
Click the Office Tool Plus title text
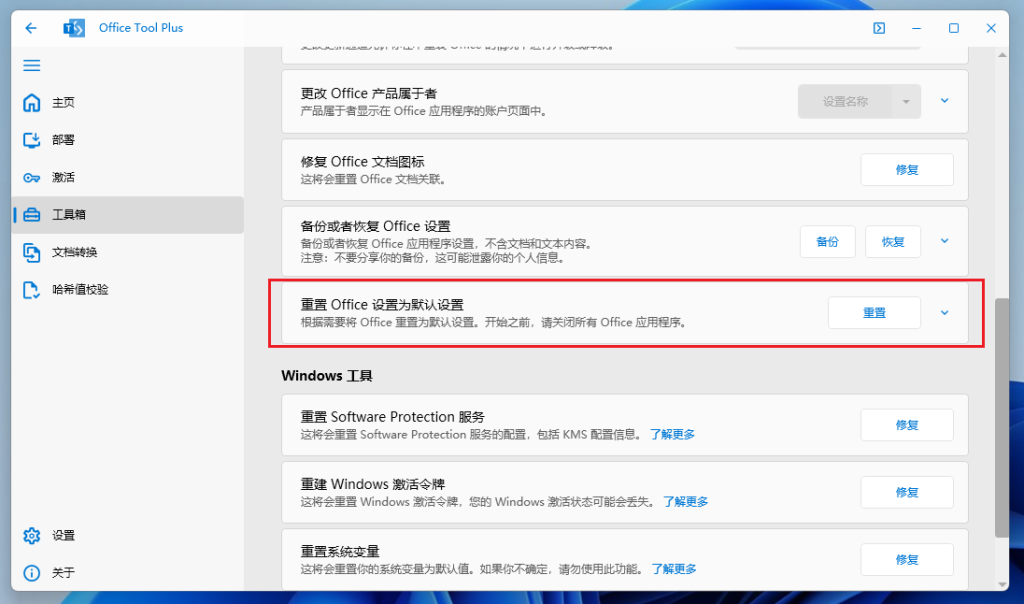point(141,28)
